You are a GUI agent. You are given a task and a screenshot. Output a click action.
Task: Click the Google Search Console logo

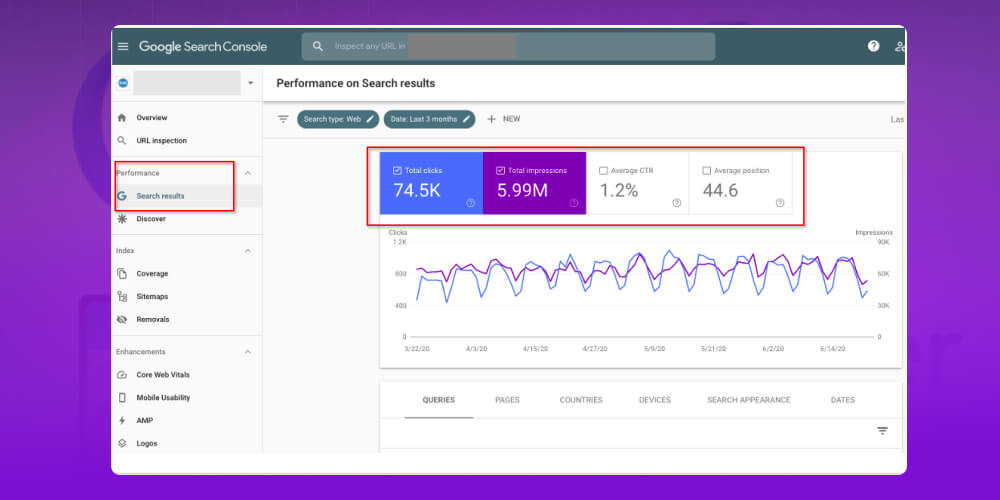[x=203, y=47]
